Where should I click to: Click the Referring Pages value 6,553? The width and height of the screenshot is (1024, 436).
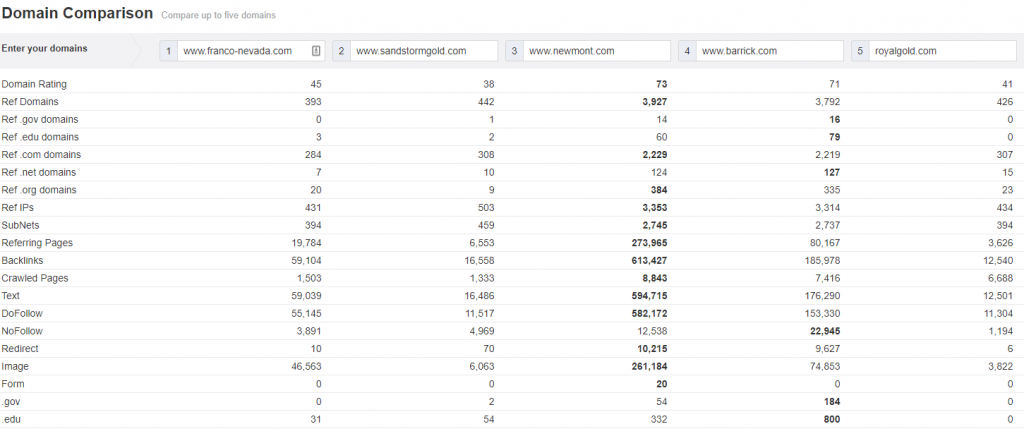pyautogui.click(x=482, y=243)
